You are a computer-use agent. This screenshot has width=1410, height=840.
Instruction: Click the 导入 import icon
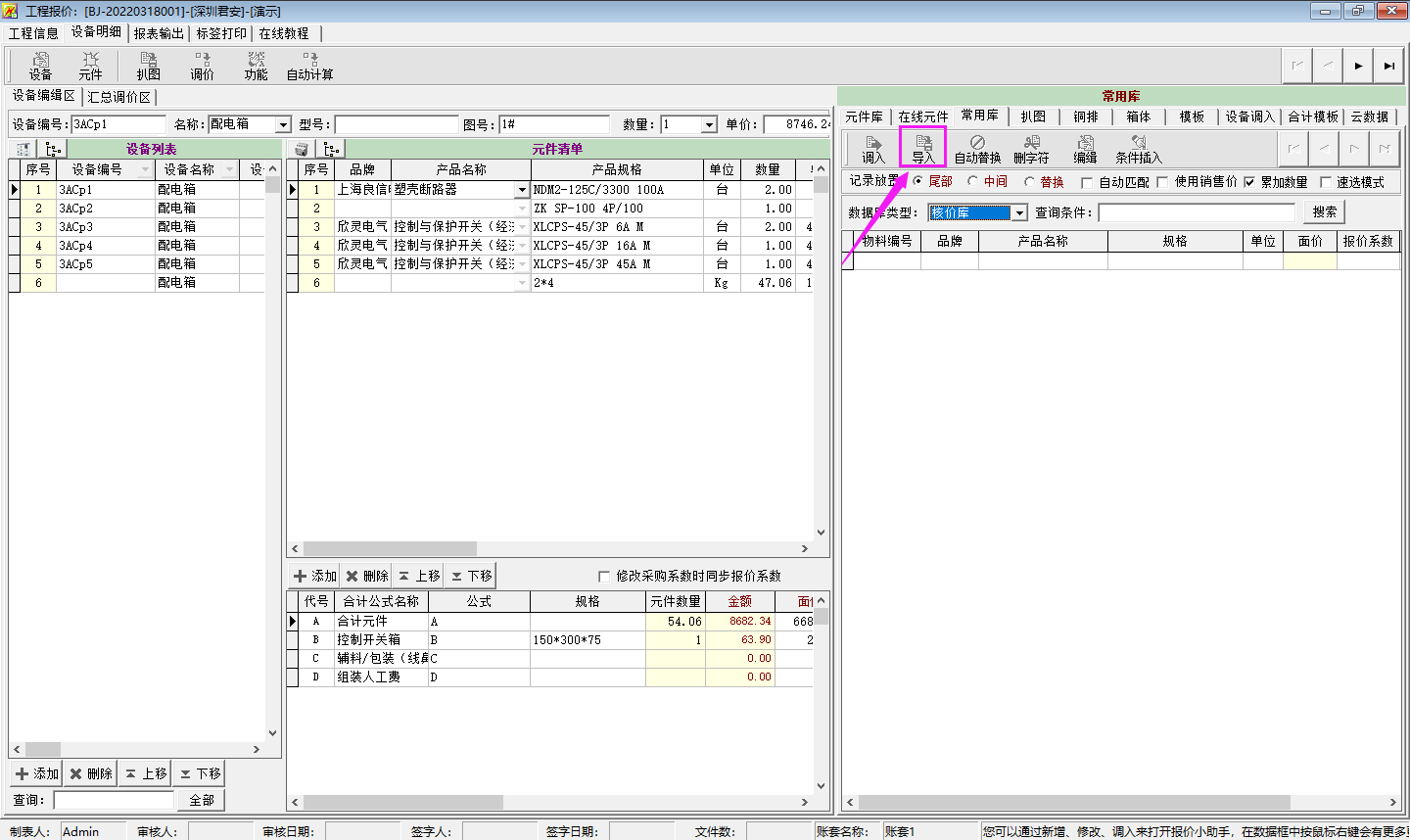922,150
